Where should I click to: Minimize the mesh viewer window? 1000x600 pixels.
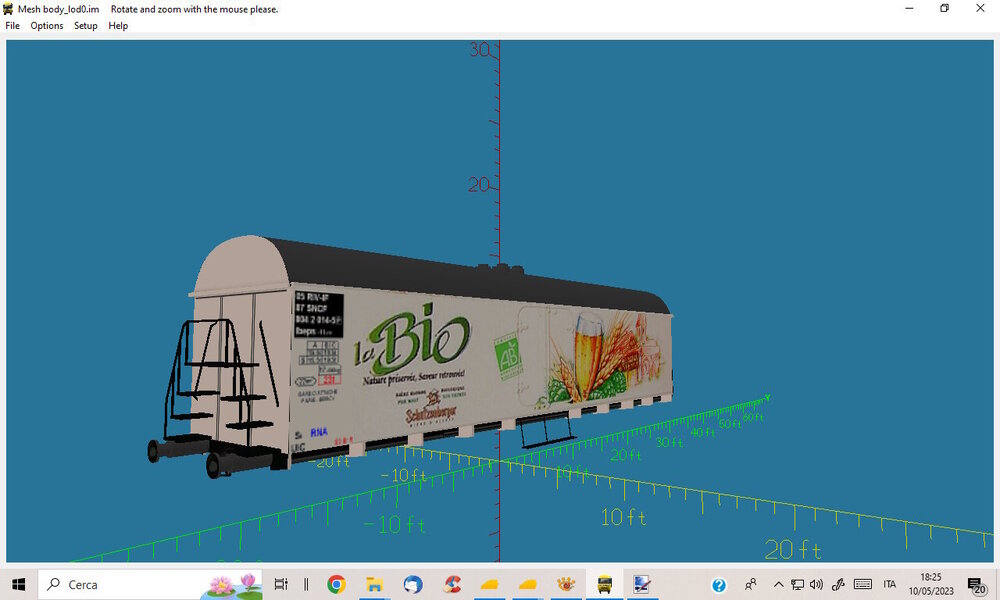point(909,8)
